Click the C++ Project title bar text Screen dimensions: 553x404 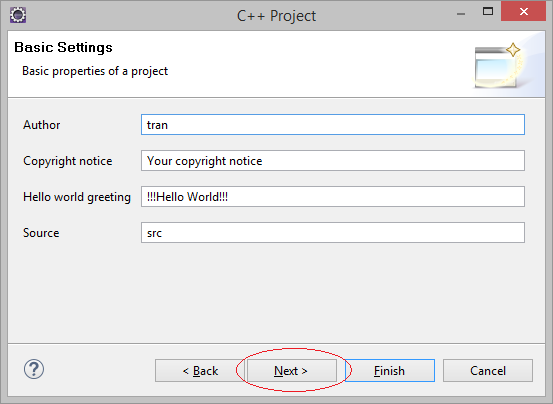276,16
